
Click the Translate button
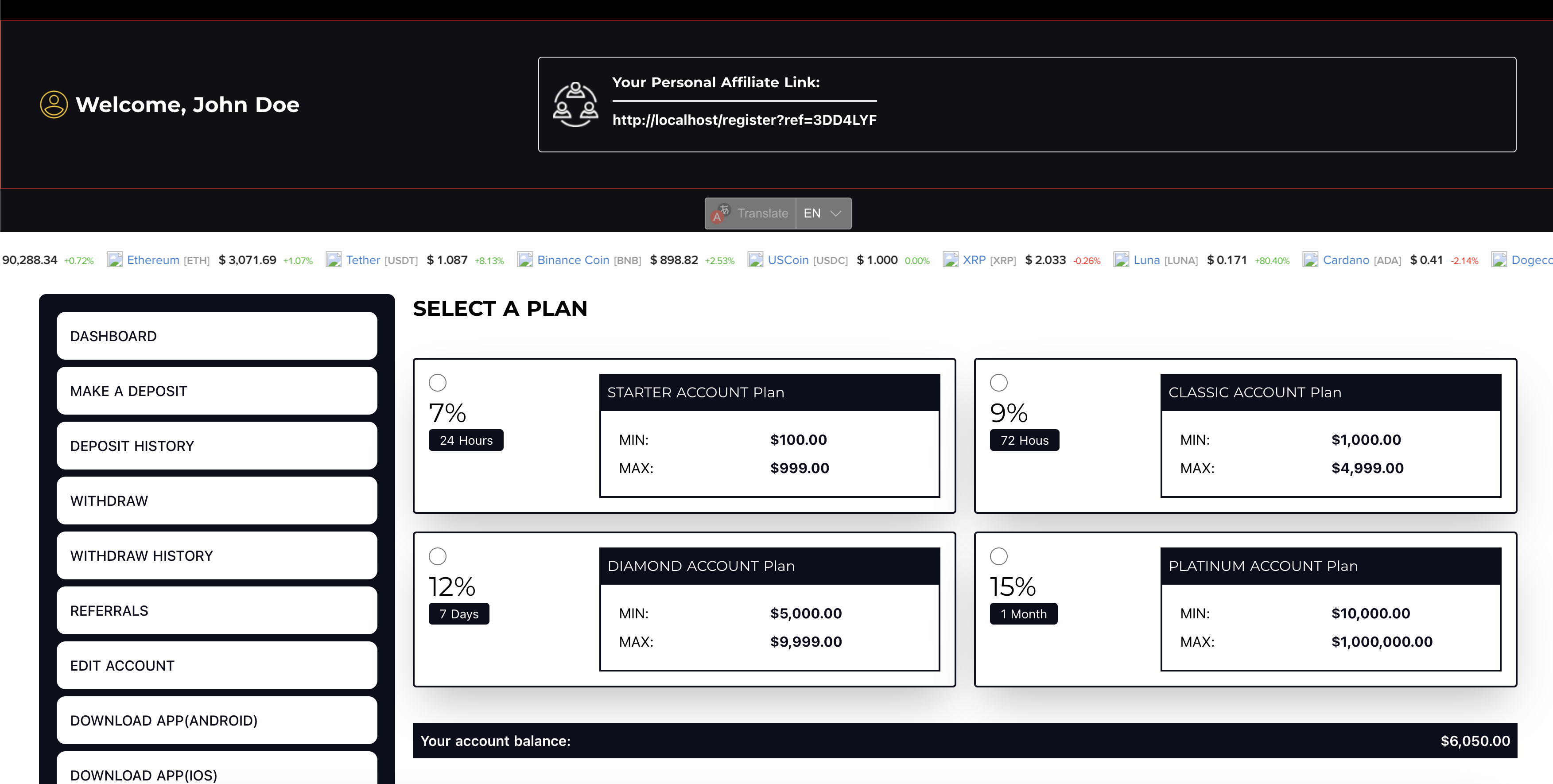click(x=762, y=213)
